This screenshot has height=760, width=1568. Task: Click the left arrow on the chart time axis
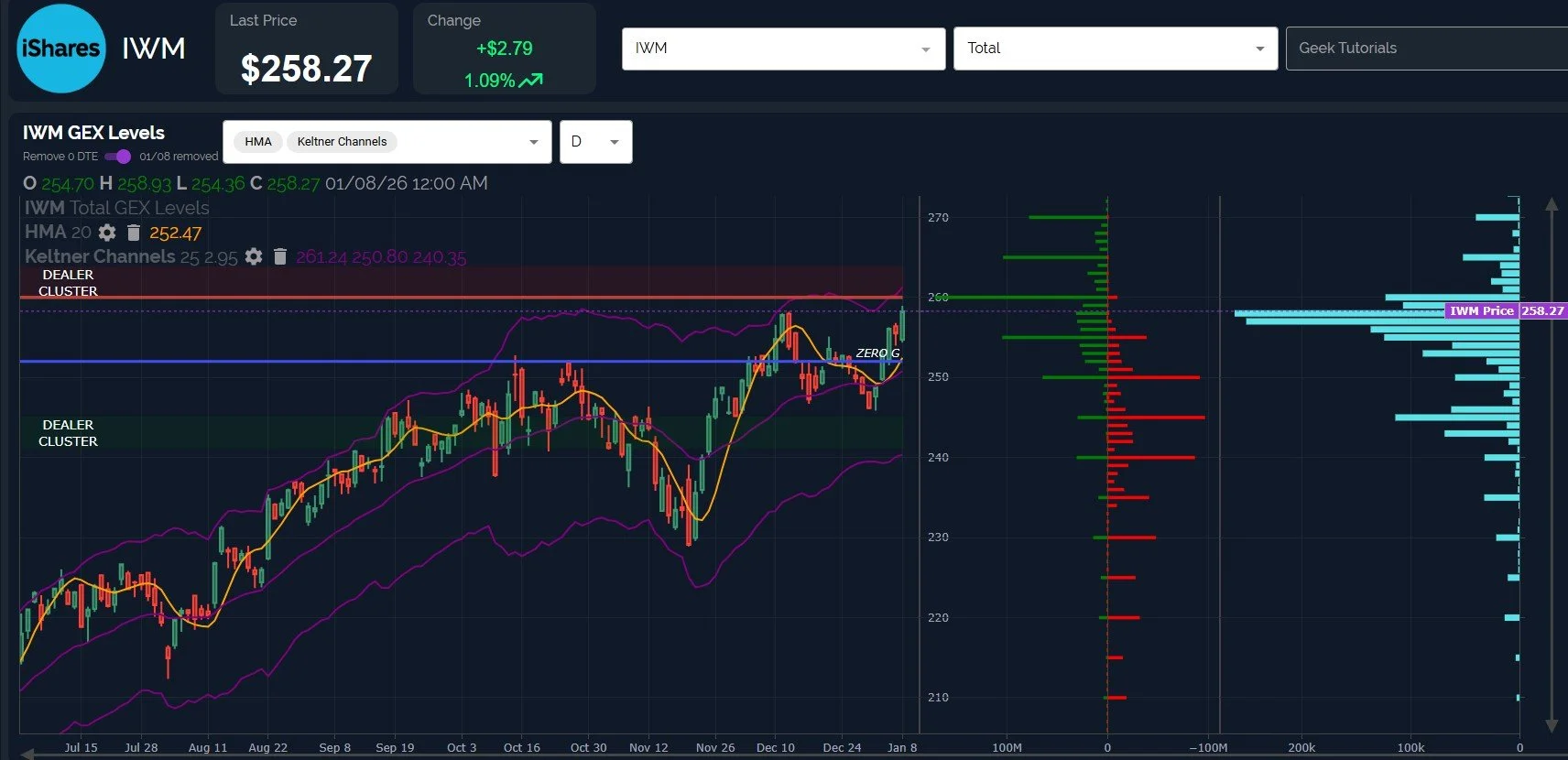tap(27, 754)
